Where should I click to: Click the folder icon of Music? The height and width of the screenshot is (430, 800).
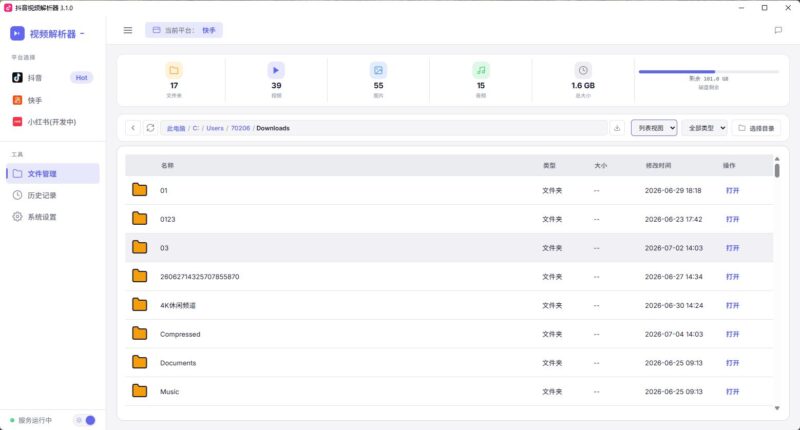point(139,391)
